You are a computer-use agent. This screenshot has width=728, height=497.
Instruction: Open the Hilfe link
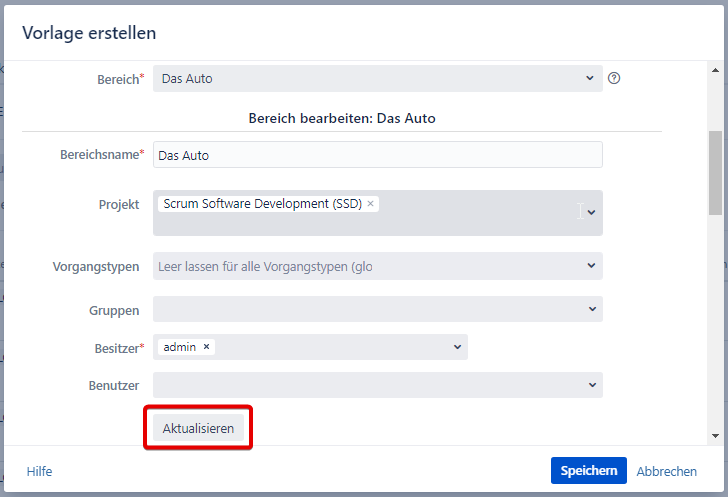[39, 471]
